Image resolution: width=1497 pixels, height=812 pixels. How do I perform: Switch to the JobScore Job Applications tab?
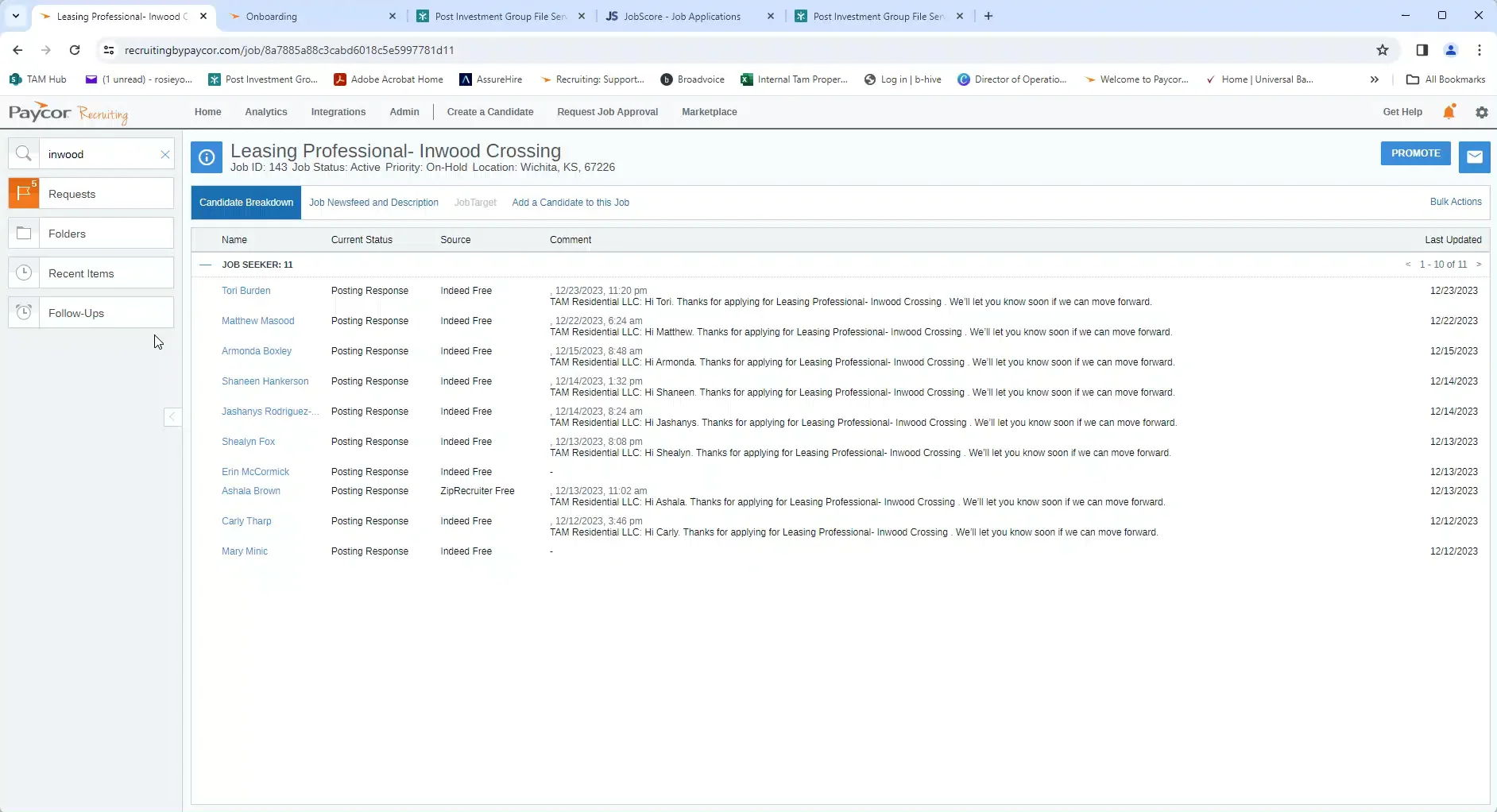coord(690,16)
